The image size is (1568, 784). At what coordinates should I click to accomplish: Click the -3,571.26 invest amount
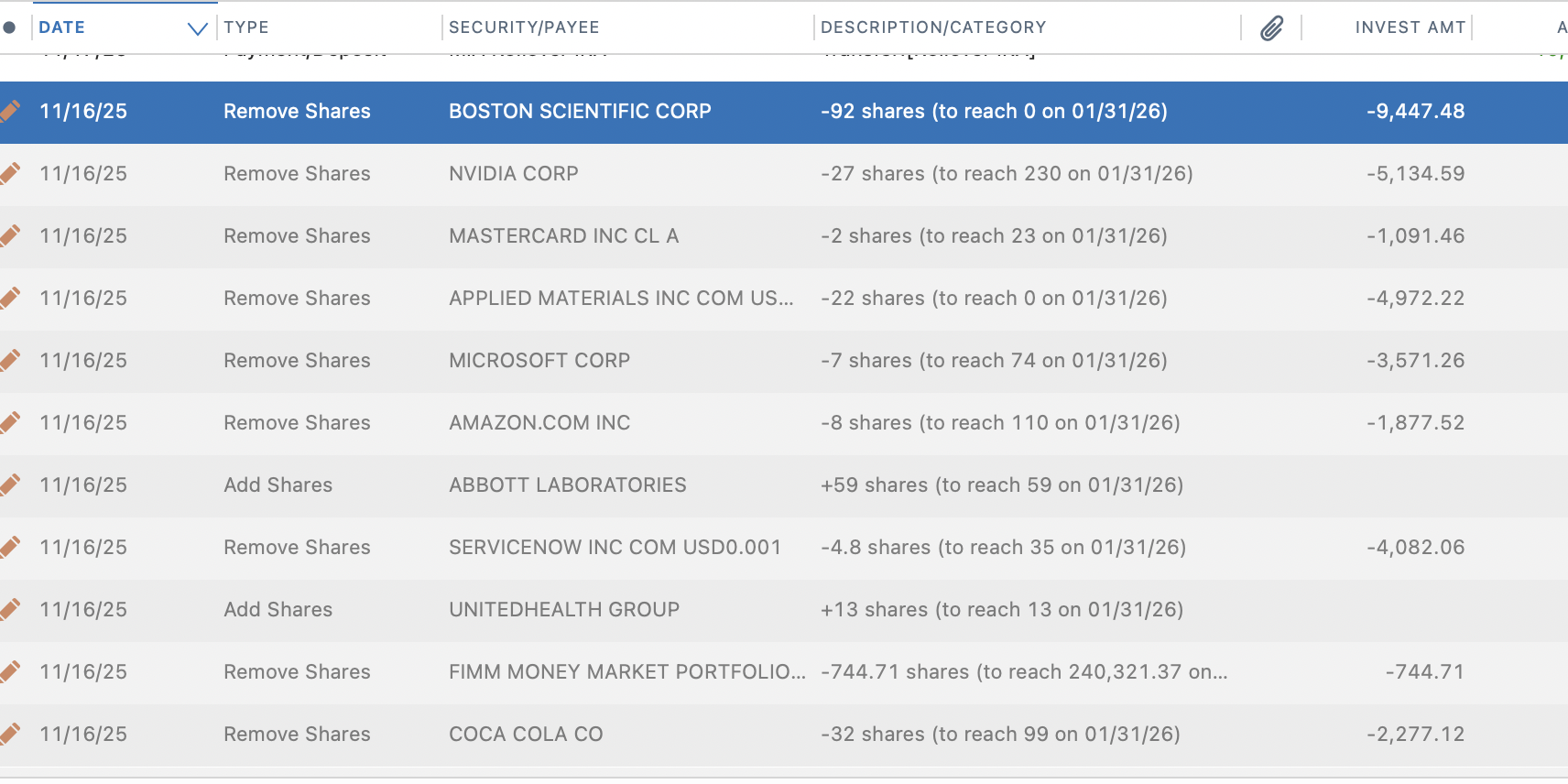pos(1416,361)
